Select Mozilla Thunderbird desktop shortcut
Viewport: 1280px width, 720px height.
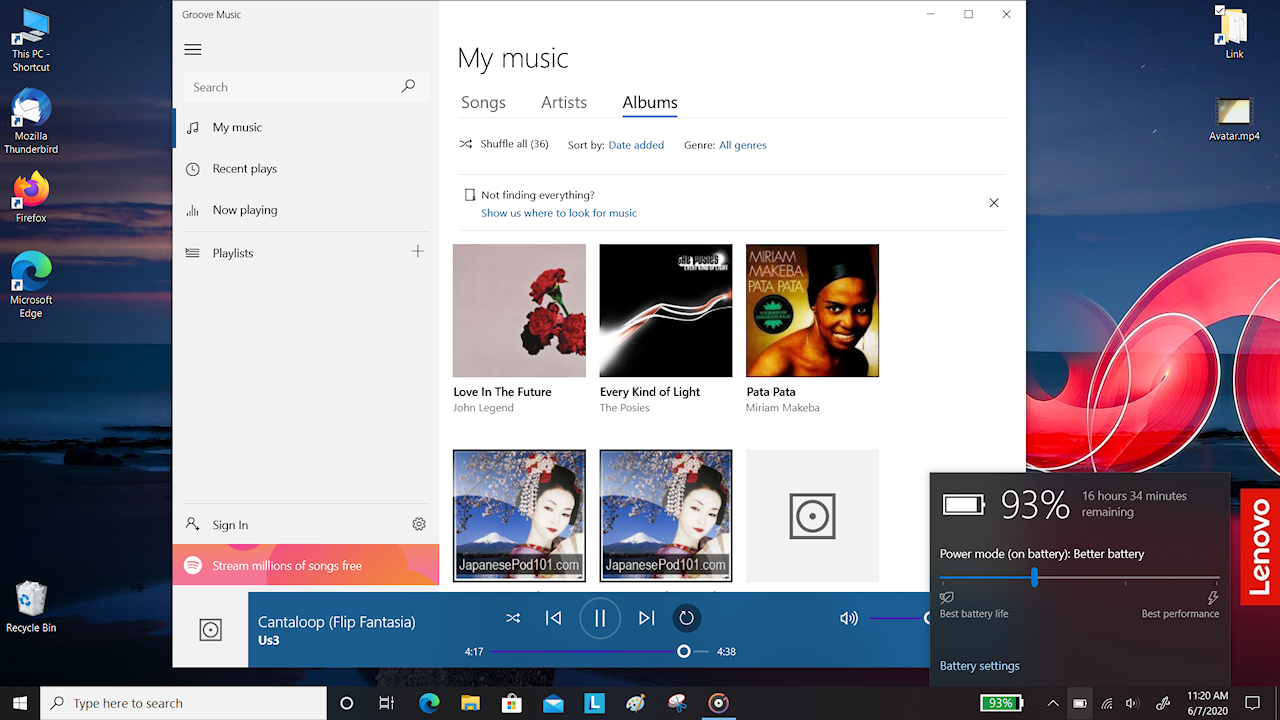point(31,122)
